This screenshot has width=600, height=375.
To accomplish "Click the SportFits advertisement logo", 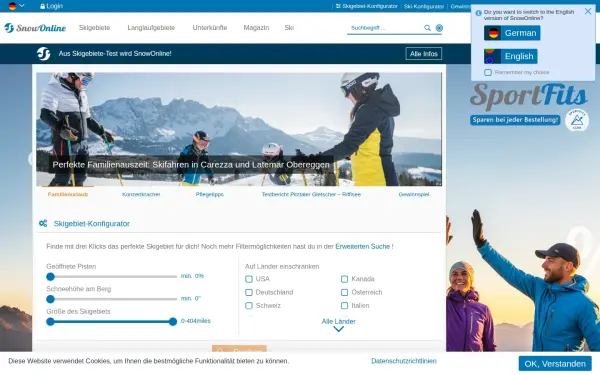I will tap(528, 96).
